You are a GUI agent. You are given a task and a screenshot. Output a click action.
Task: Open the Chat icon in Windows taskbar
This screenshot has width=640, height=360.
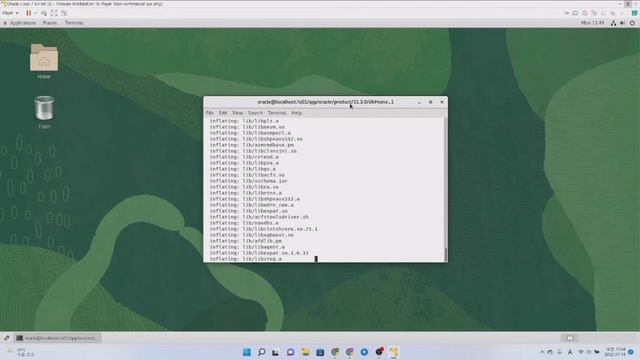(291, 352)
